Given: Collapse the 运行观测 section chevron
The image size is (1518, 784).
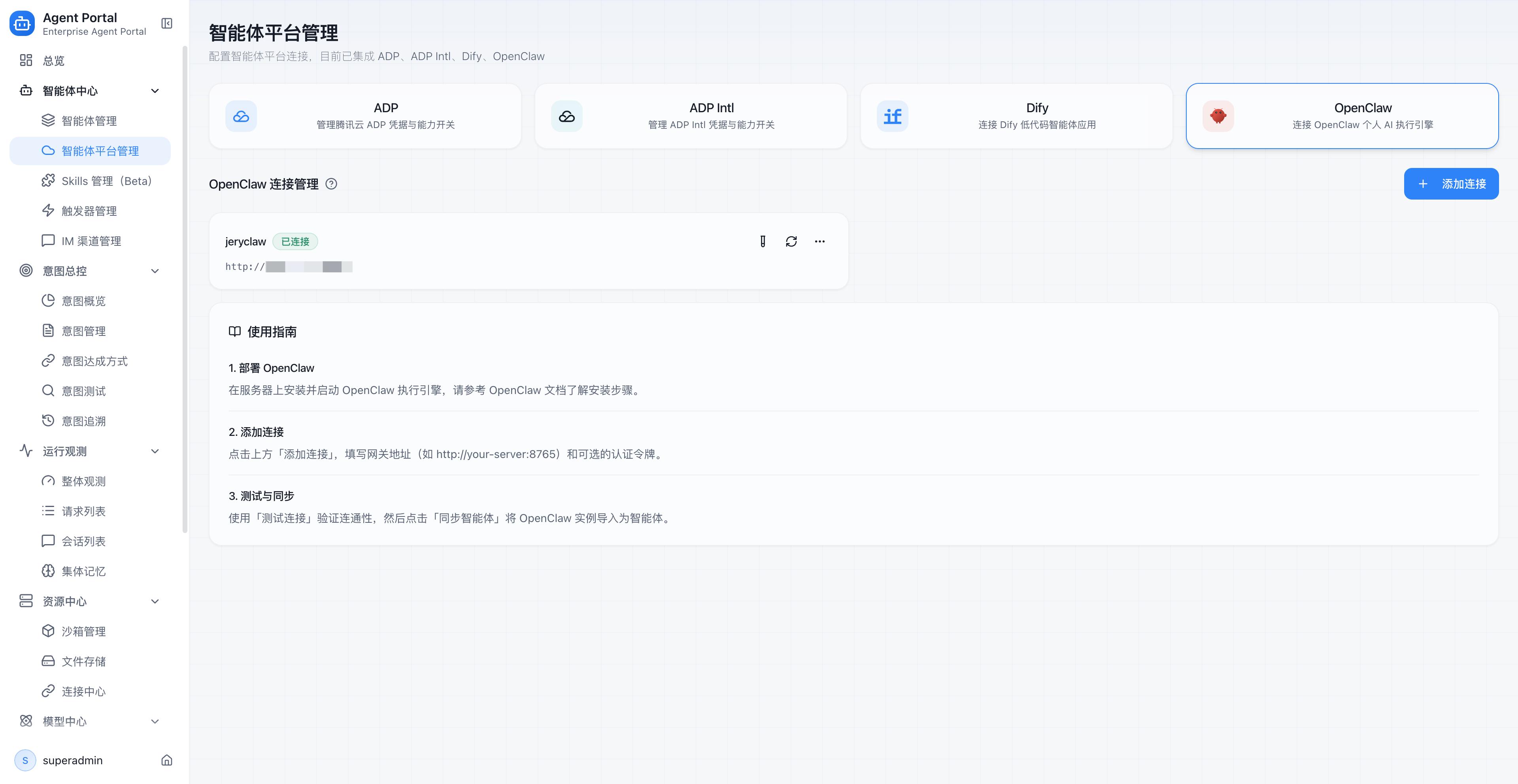Looking at the screenshot, I should click(x=155, y=451).
